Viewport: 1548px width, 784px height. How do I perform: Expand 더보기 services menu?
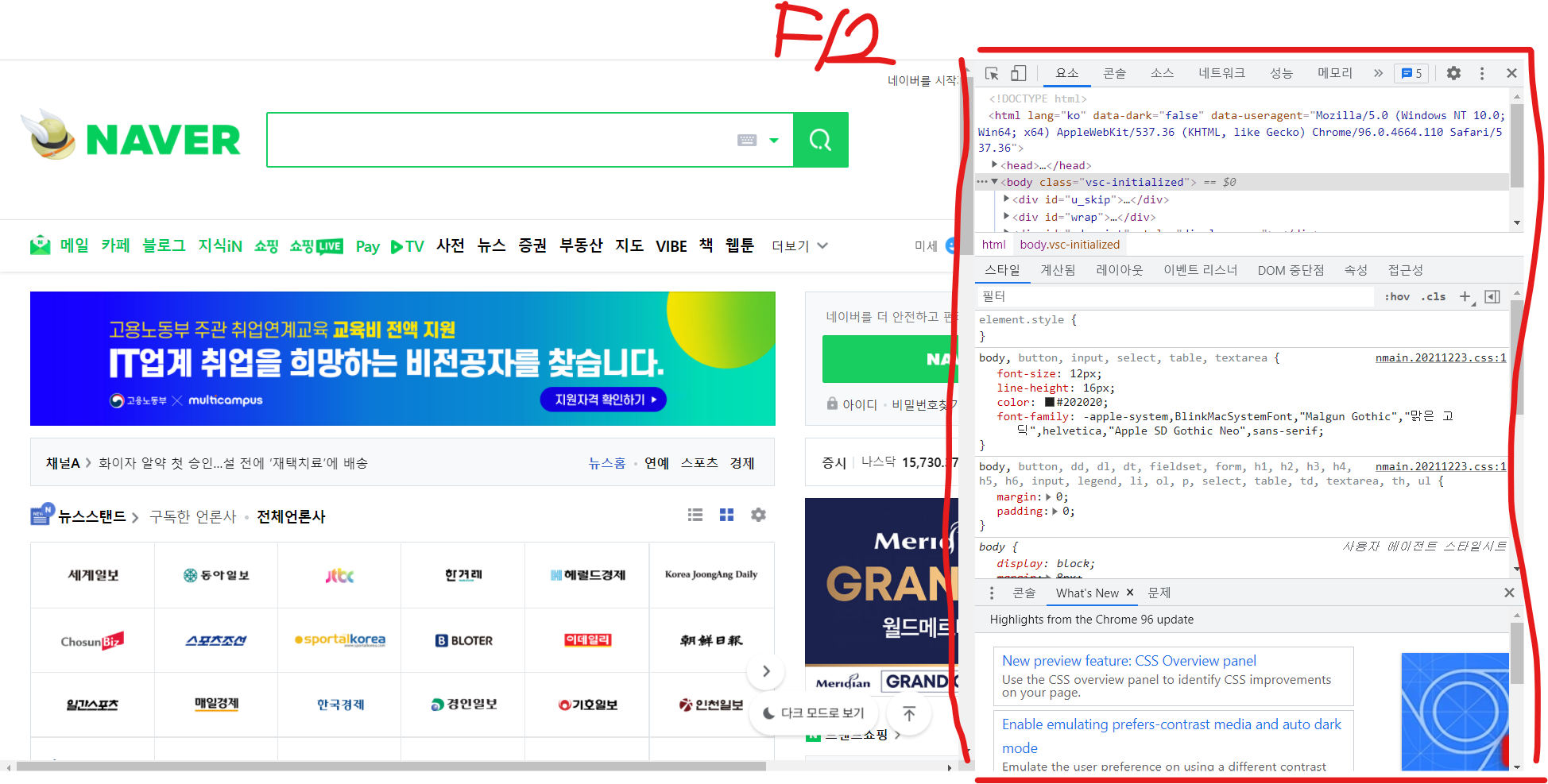(x=799, y=246)
